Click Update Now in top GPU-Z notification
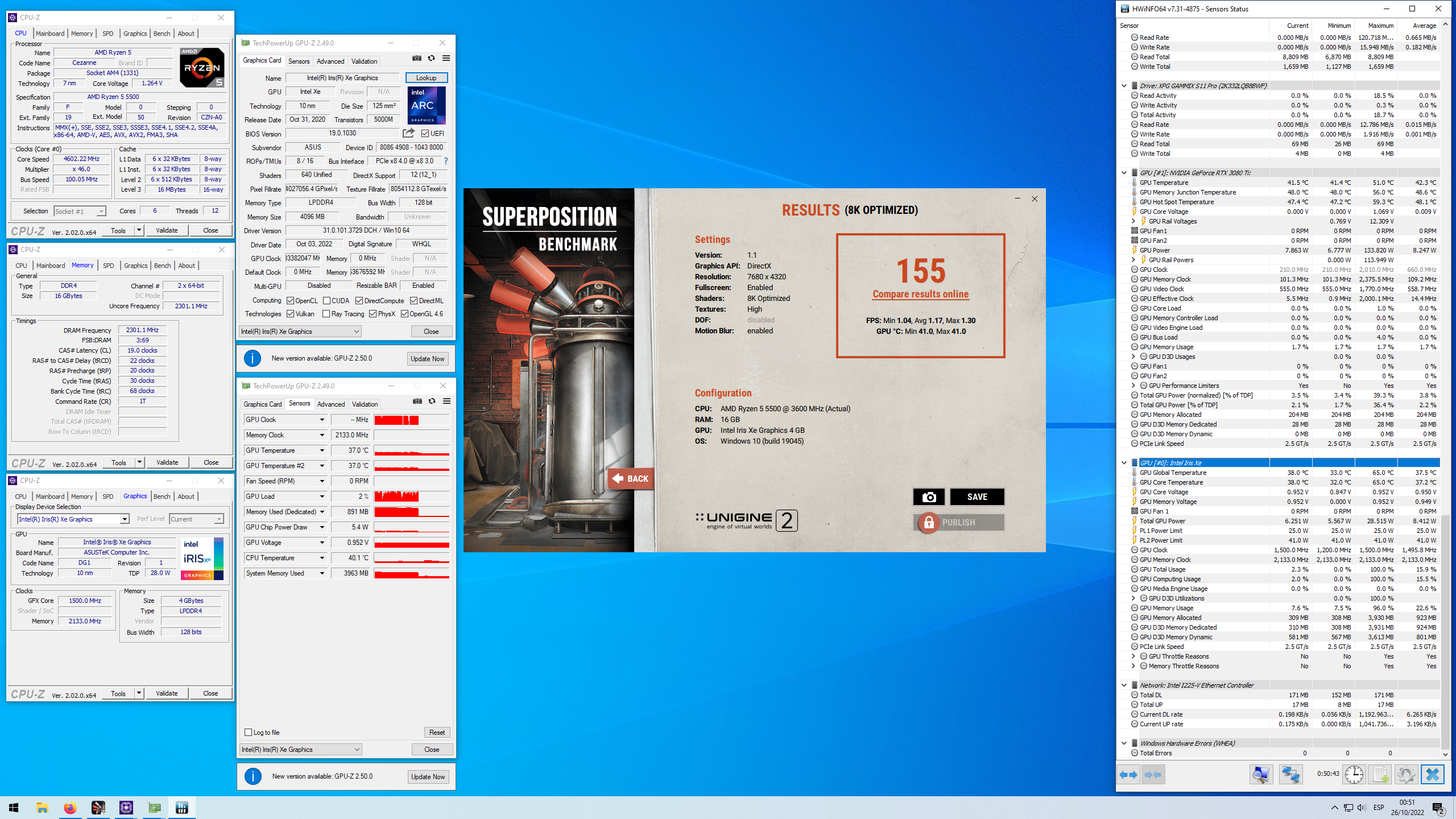Viewport: 1456px width, 819px height. [x=428, y=359]
